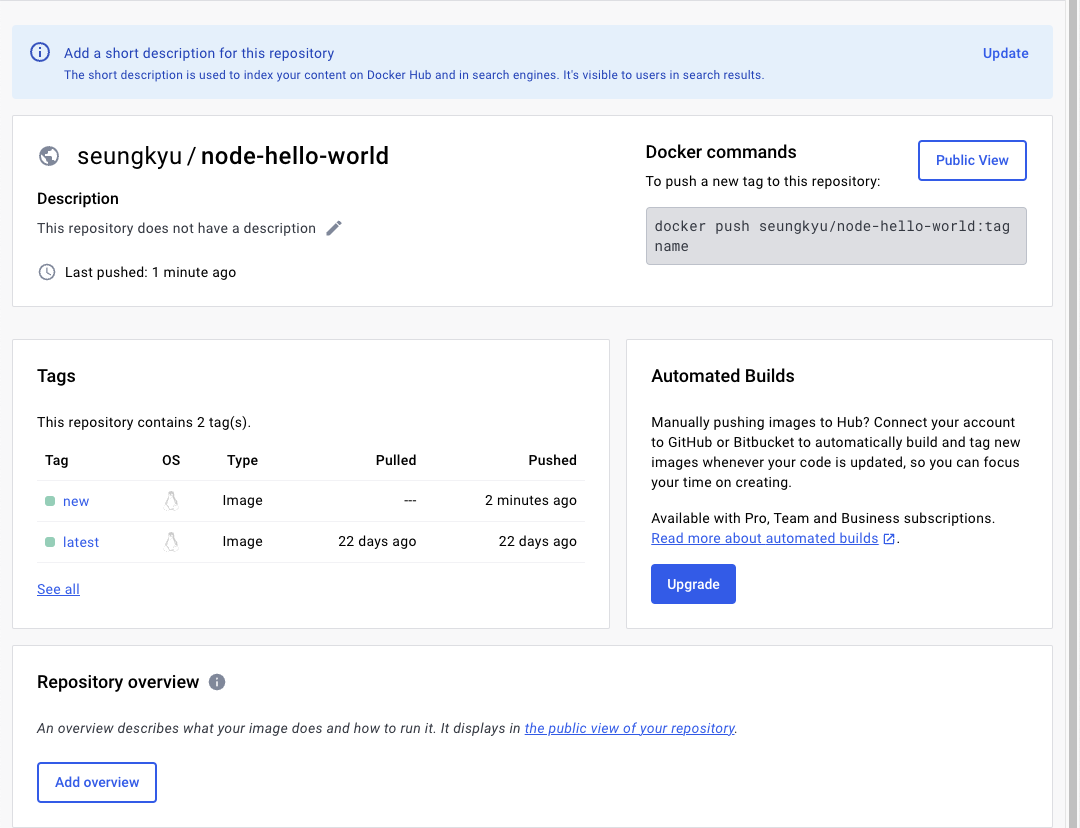This screenshot has width=1080, height=828.
Task: Click 'Add a short description for this repository' text
Action: click(199, 53)
